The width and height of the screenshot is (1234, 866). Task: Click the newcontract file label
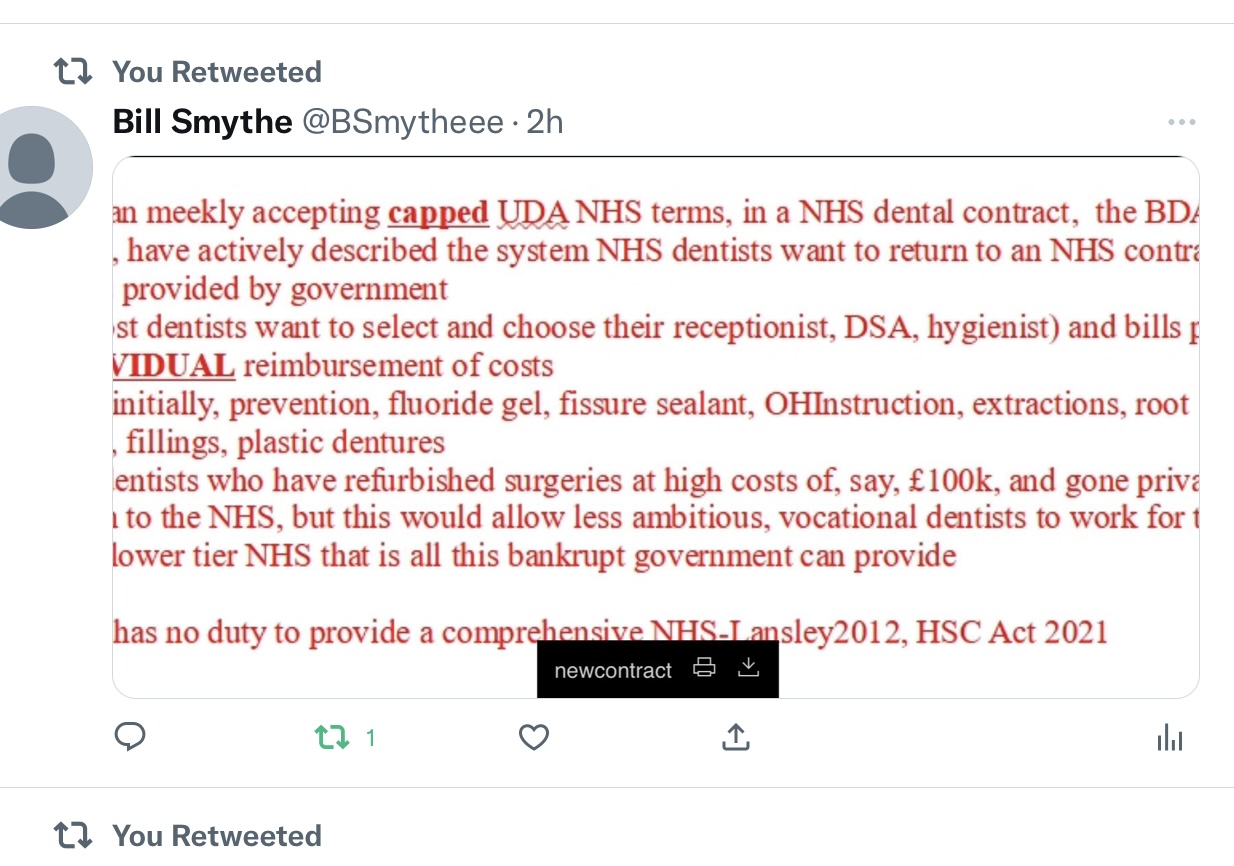613,670
